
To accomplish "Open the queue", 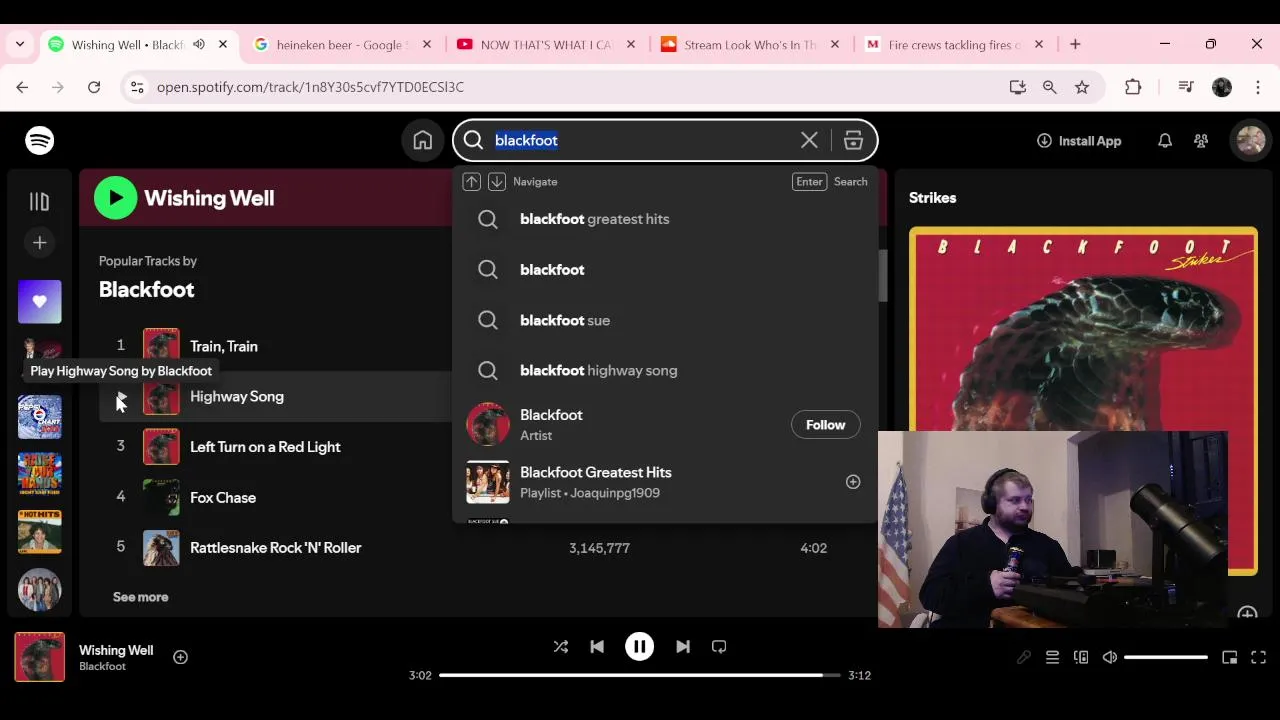I will click(1052, 657).
